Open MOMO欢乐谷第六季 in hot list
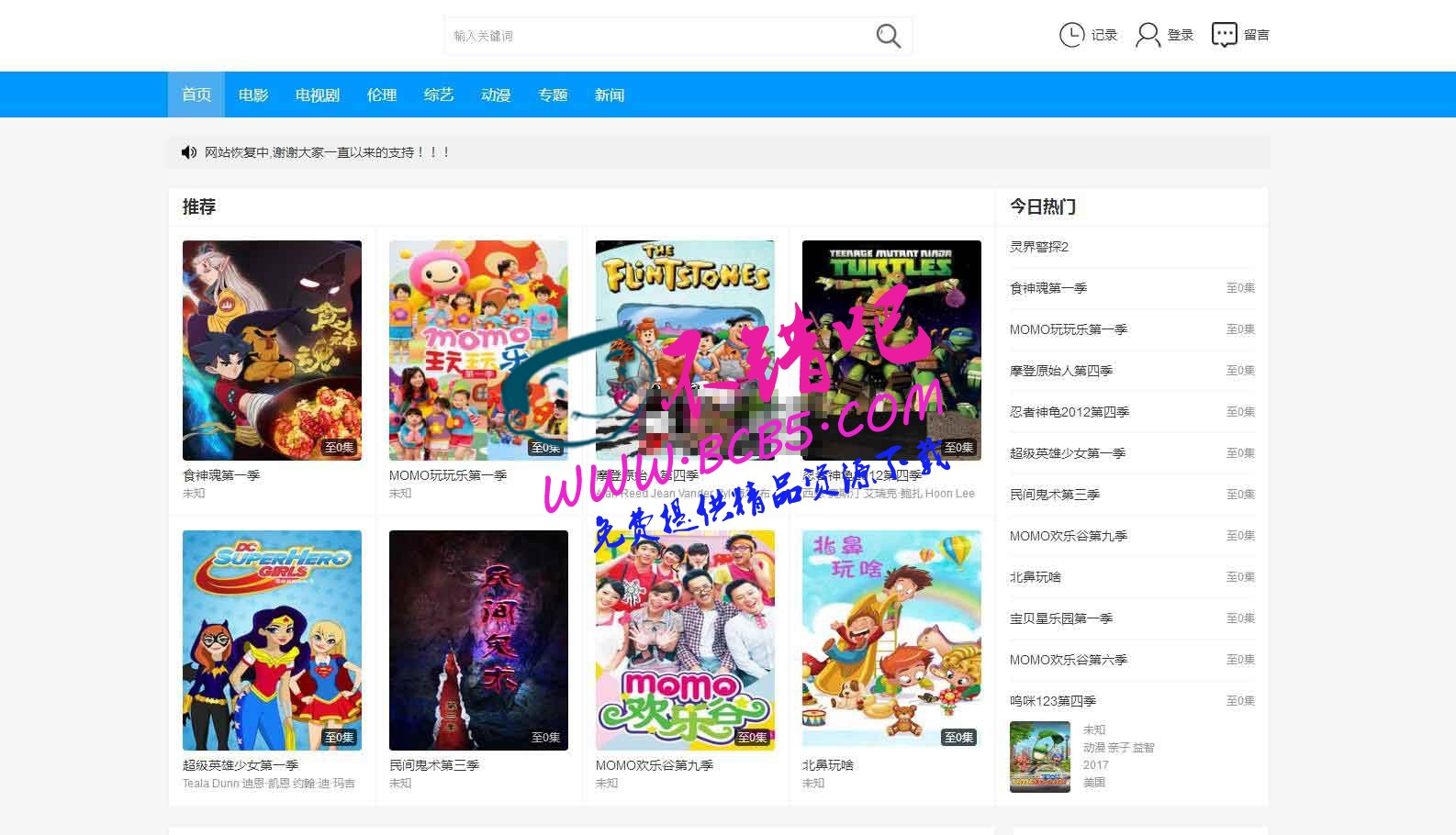Screen dimensions: 1456x835 click(1069, 660)
